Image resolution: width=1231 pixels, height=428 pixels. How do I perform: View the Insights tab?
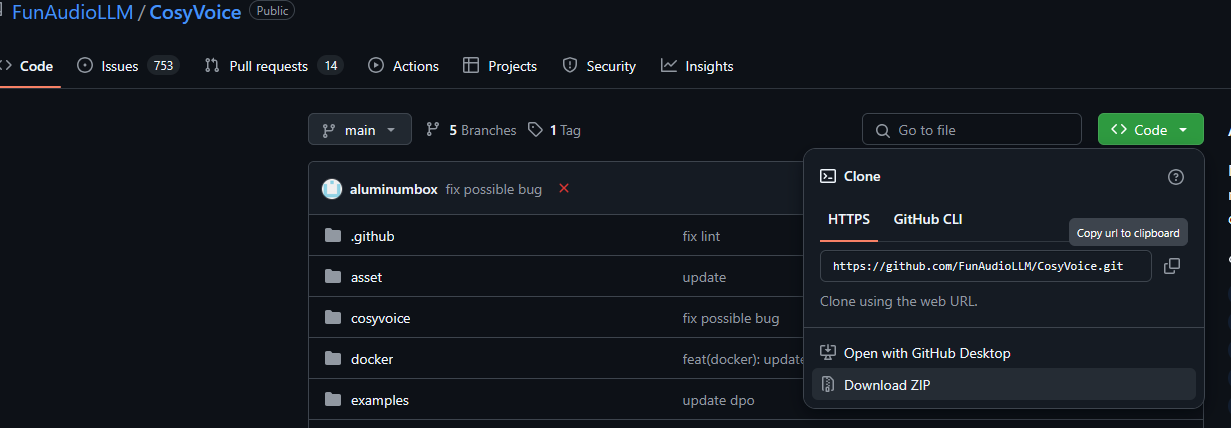697,66
